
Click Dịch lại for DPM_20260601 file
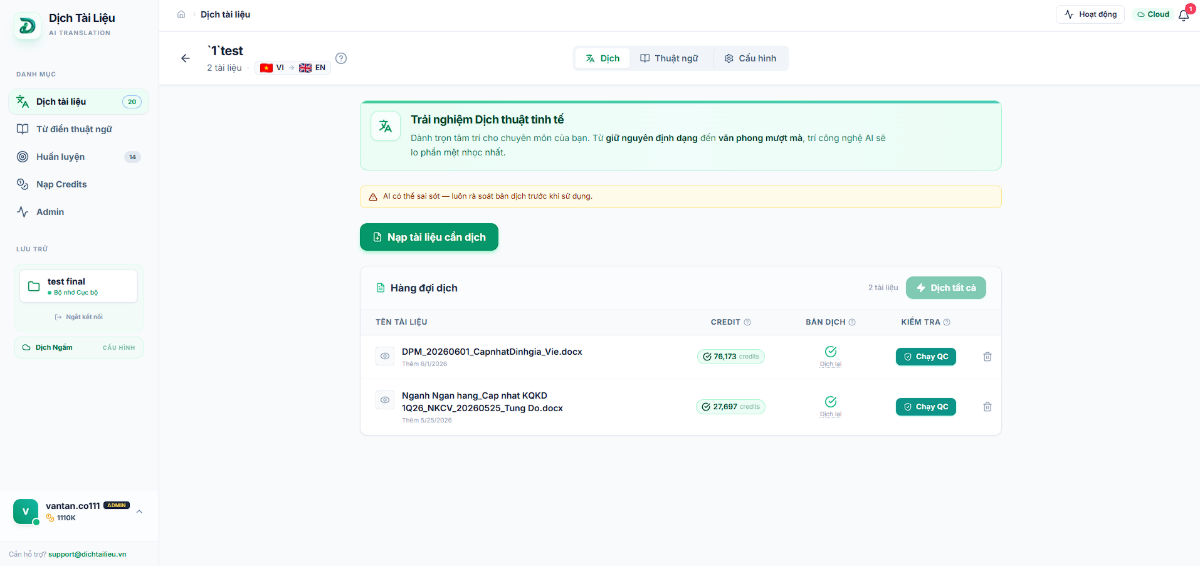point(830,364)
